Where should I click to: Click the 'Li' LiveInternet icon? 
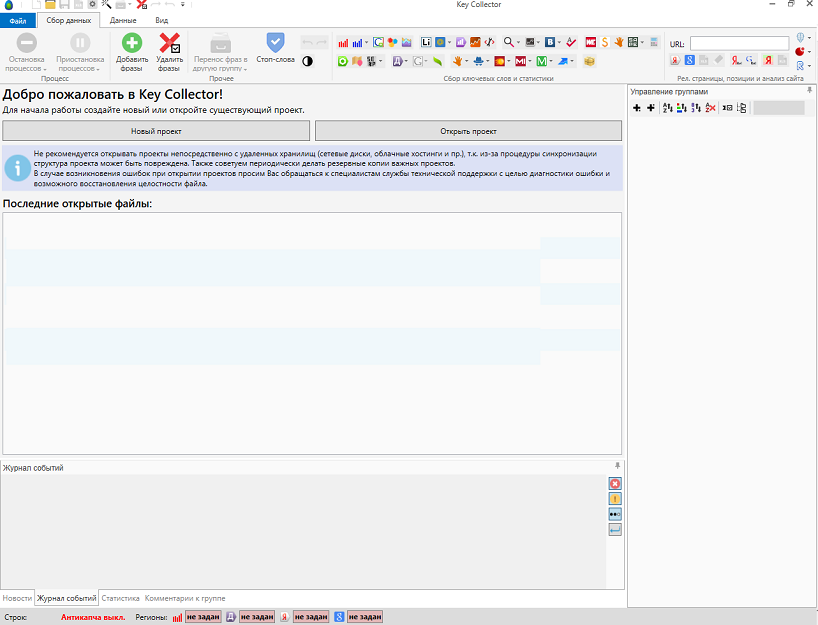coord(426,42)
